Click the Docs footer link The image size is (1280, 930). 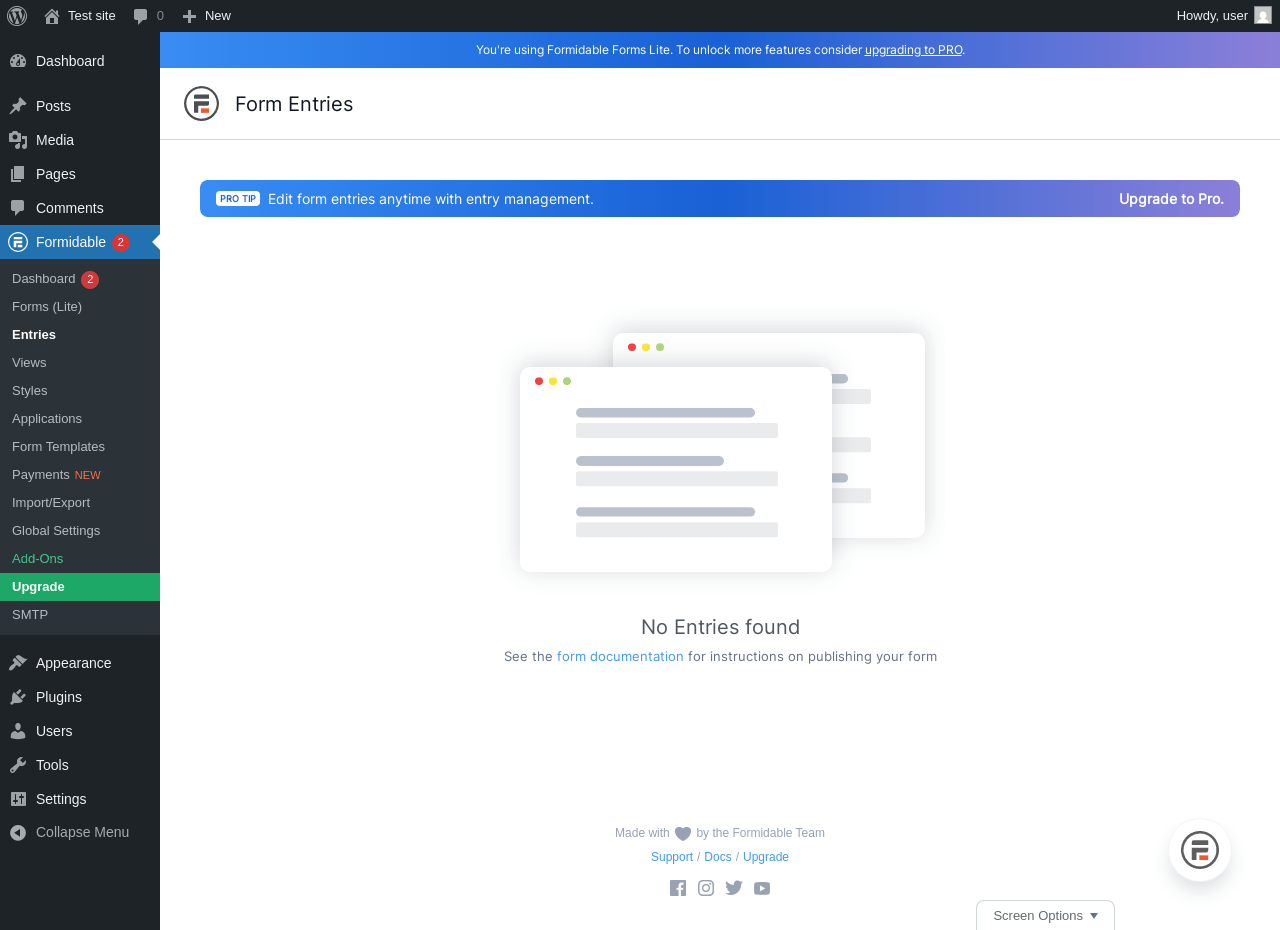718,857
